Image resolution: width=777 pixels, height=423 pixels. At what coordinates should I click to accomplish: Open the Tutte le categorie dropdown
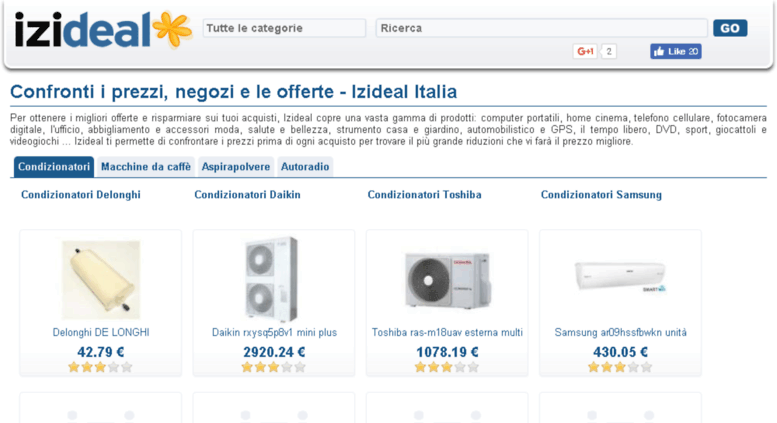[284, 28]
